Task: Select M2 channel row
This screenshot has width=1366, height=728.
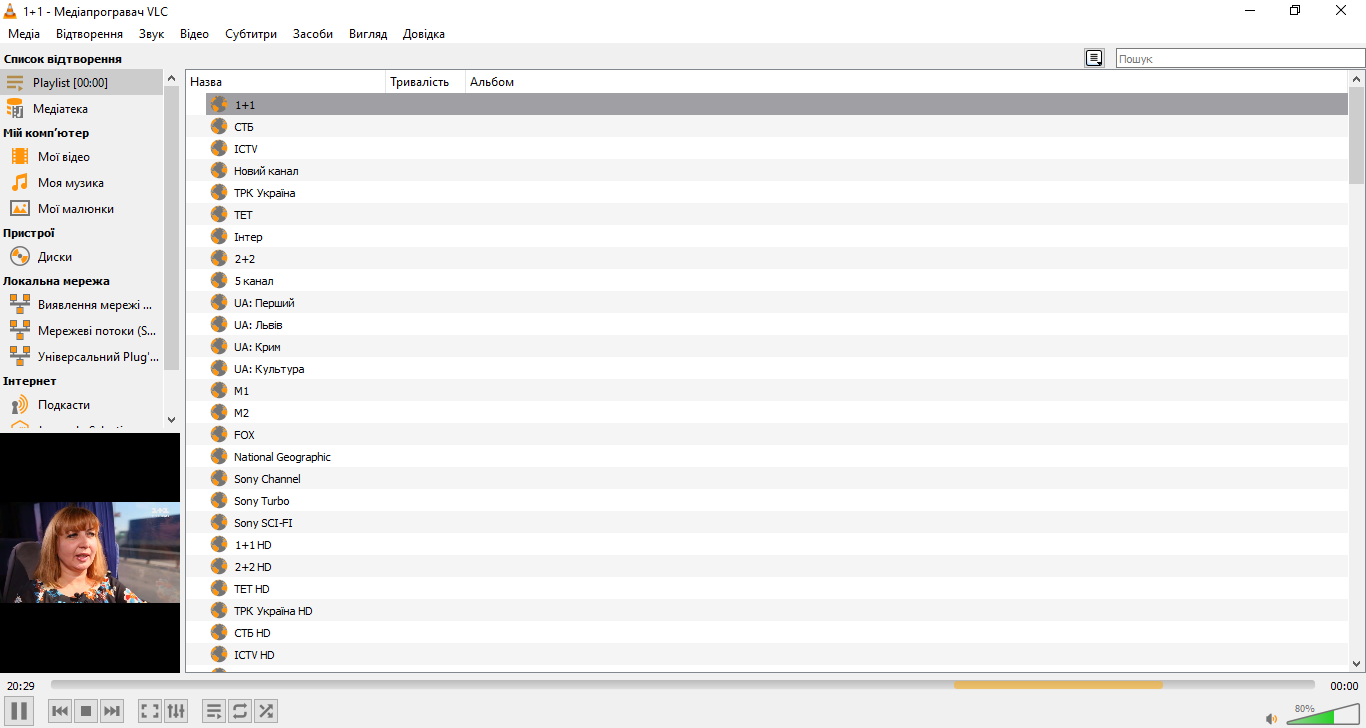Action: [777, 412]
